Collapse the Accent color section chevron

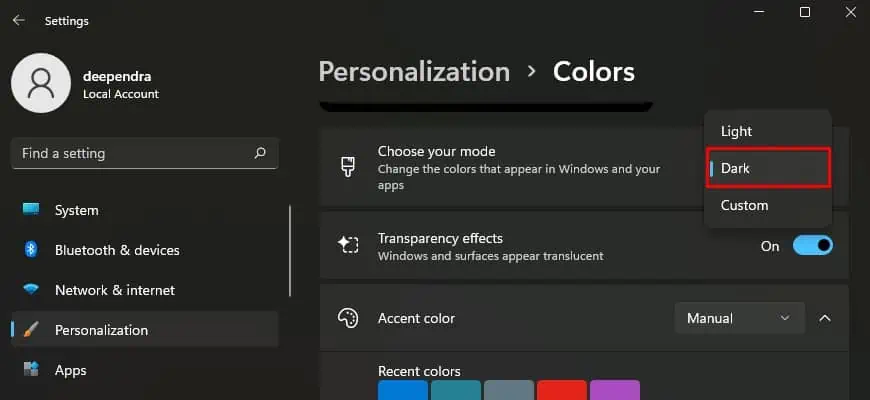(825, 318)
